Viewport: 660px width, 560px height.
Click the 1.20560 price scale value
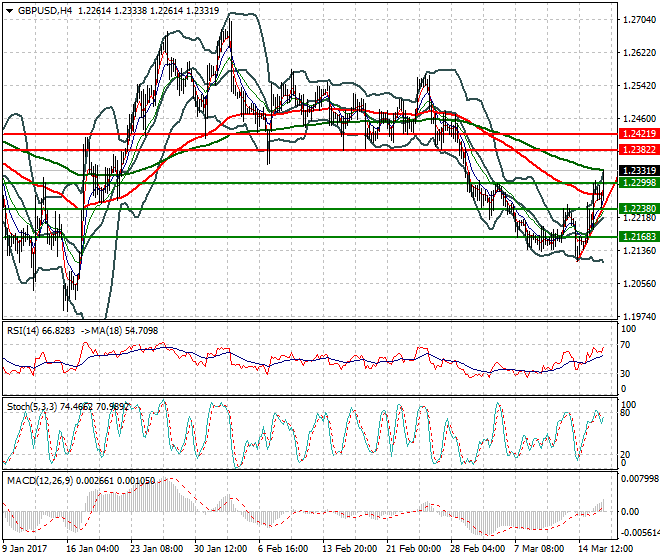[639, 284]
